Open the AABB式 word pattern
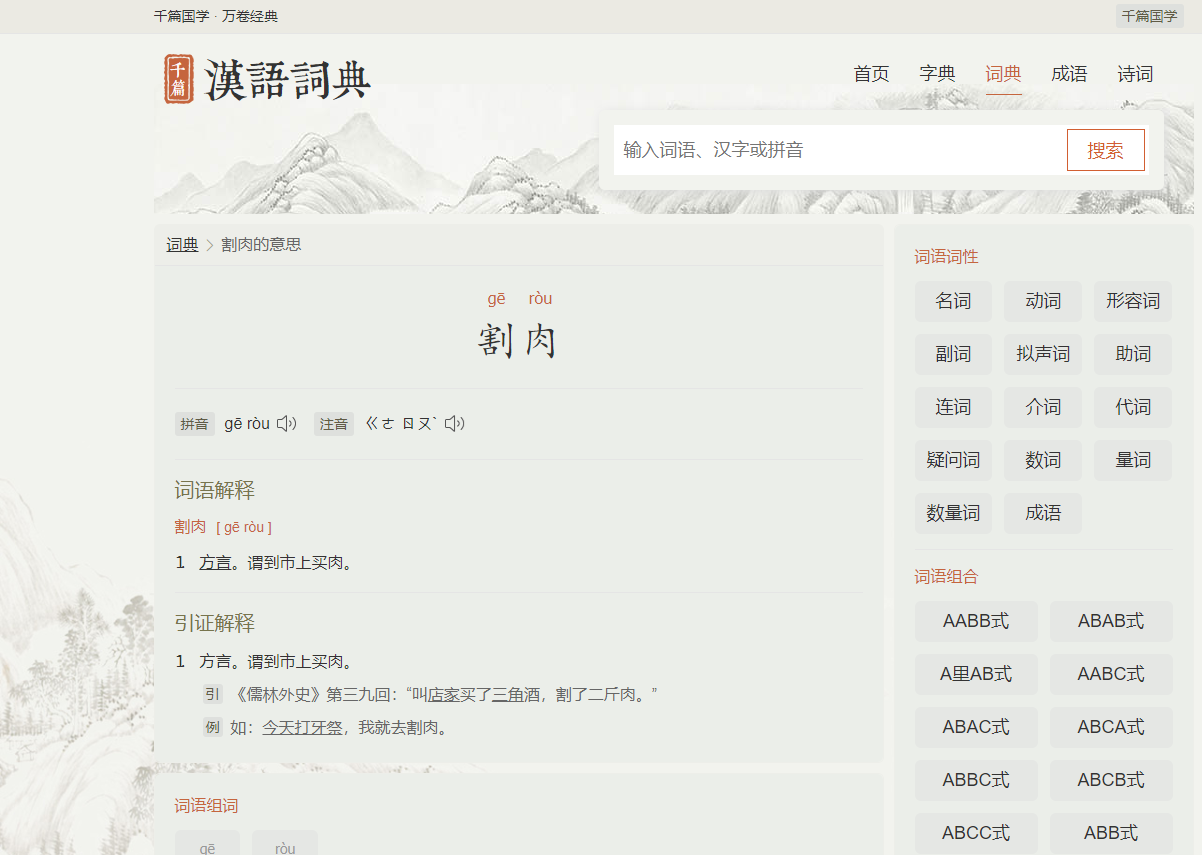Image resolution: width=1202 pixels, height=855 pixels. pyautogui.click(x=976, y=621)
